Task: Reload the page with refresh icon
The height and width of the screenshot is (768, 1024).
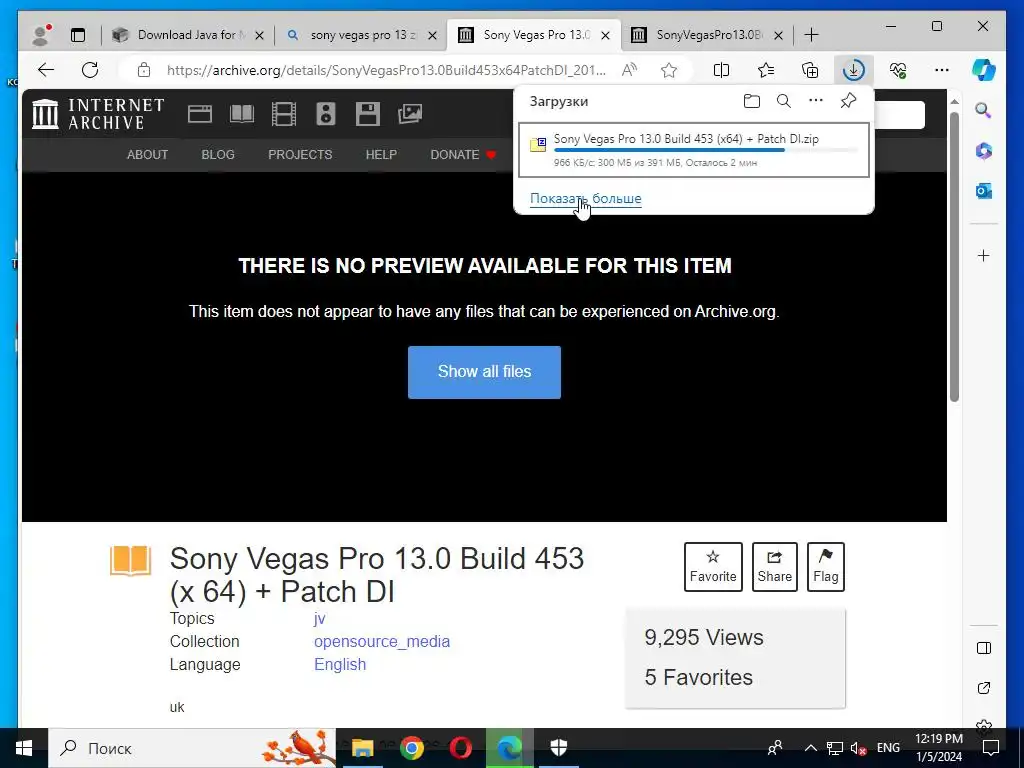Action: [90, 70]
